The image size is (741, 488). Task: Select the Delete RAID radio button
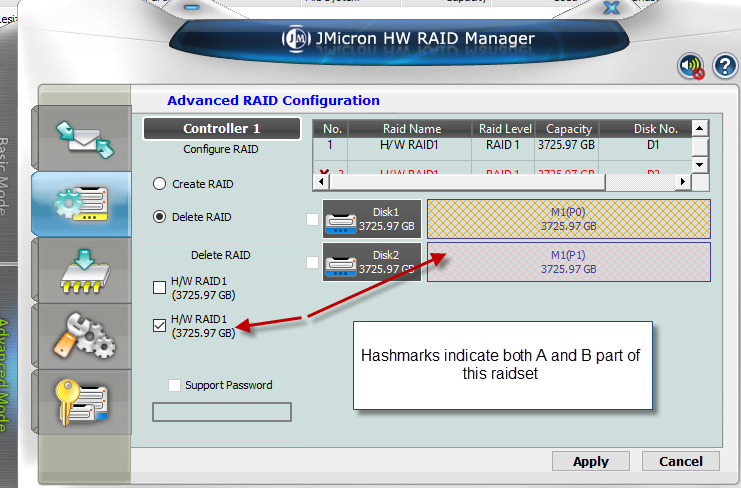tap(159, 217)
